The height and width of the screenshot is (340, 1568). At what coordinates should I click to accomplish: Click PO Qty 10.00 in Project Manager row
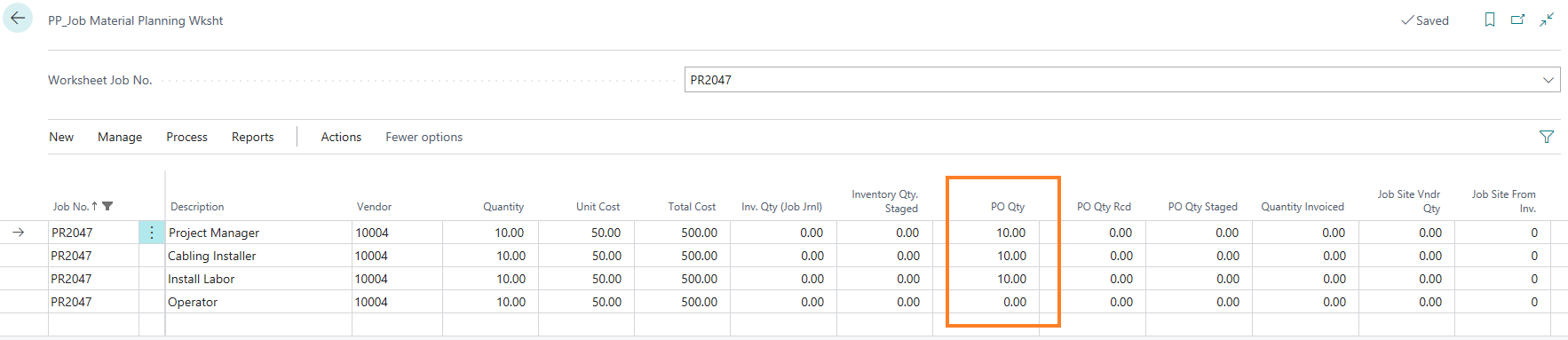pyautogui.click(x=1010, y=233)
